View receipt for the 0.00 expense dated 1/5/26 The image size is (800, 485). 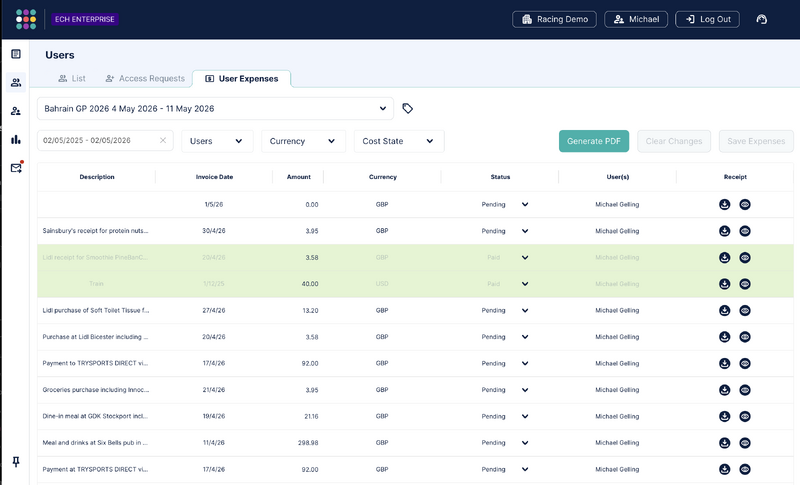pos(745,205)
